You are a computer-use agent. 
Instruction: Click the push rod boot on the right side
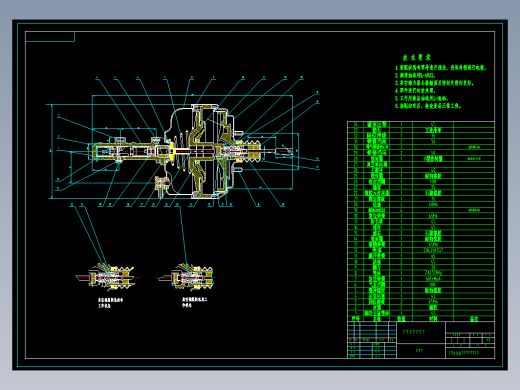252,151
